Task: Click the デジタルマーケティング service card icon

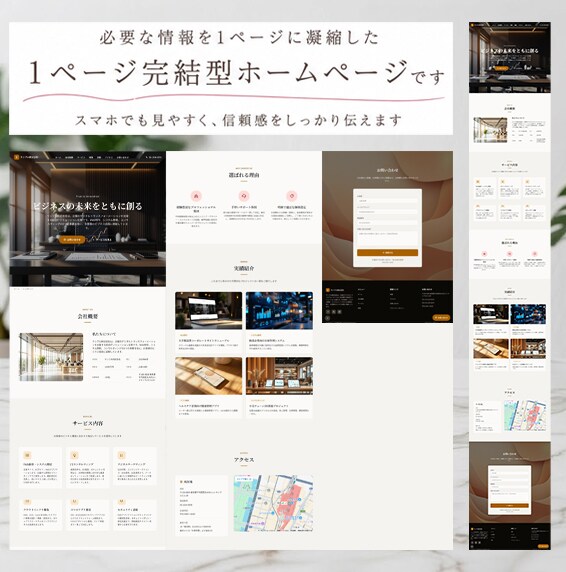Action: 122,455
